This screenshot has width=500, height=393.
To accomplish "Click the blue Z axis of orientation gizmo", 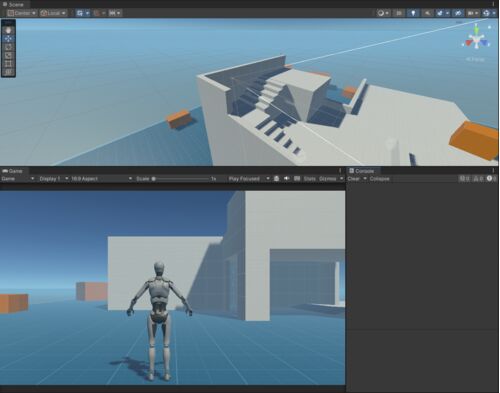I will 485,43.
